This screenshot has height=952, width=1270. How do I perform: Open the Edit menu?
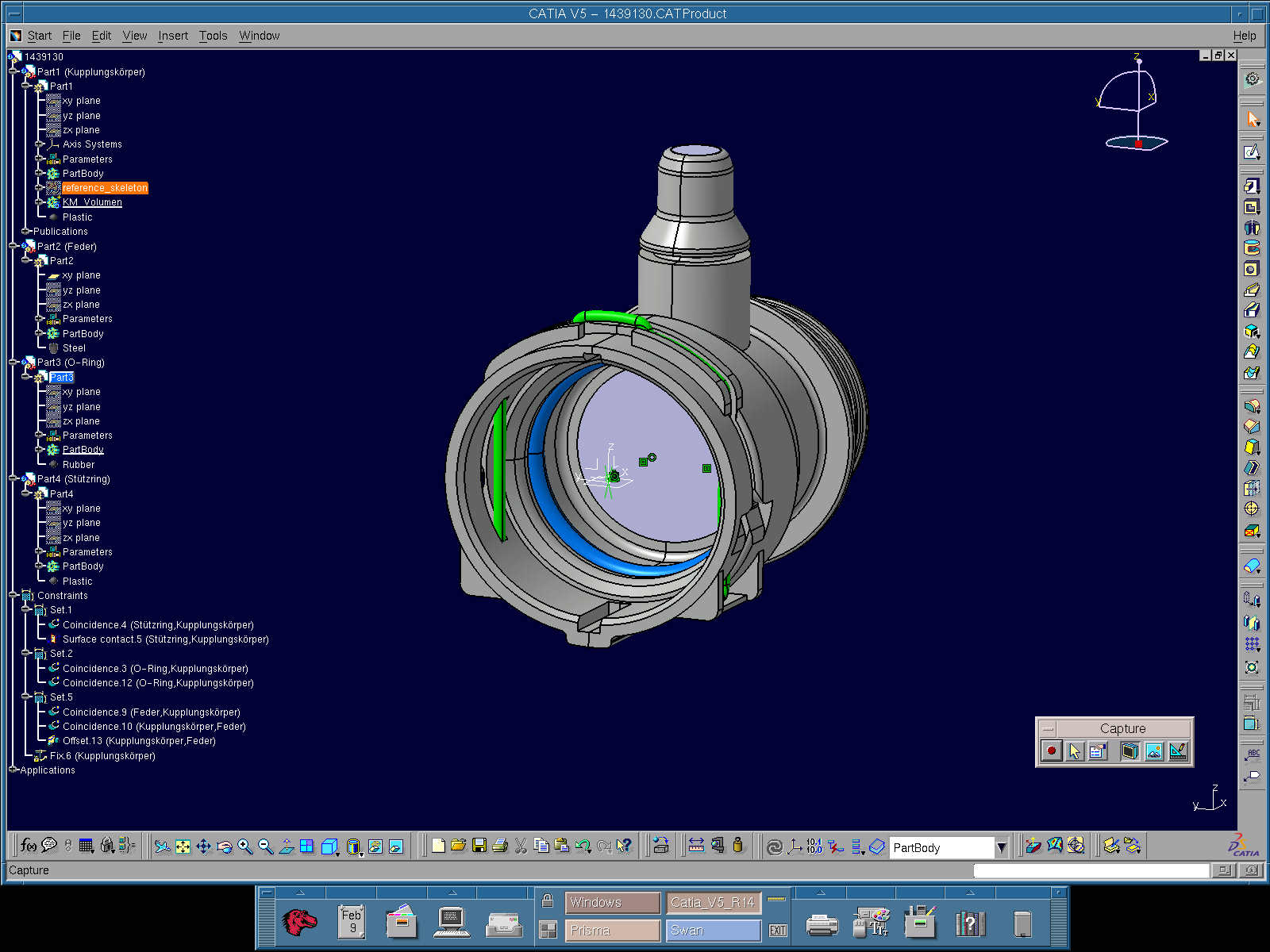[x=102, y=36]
